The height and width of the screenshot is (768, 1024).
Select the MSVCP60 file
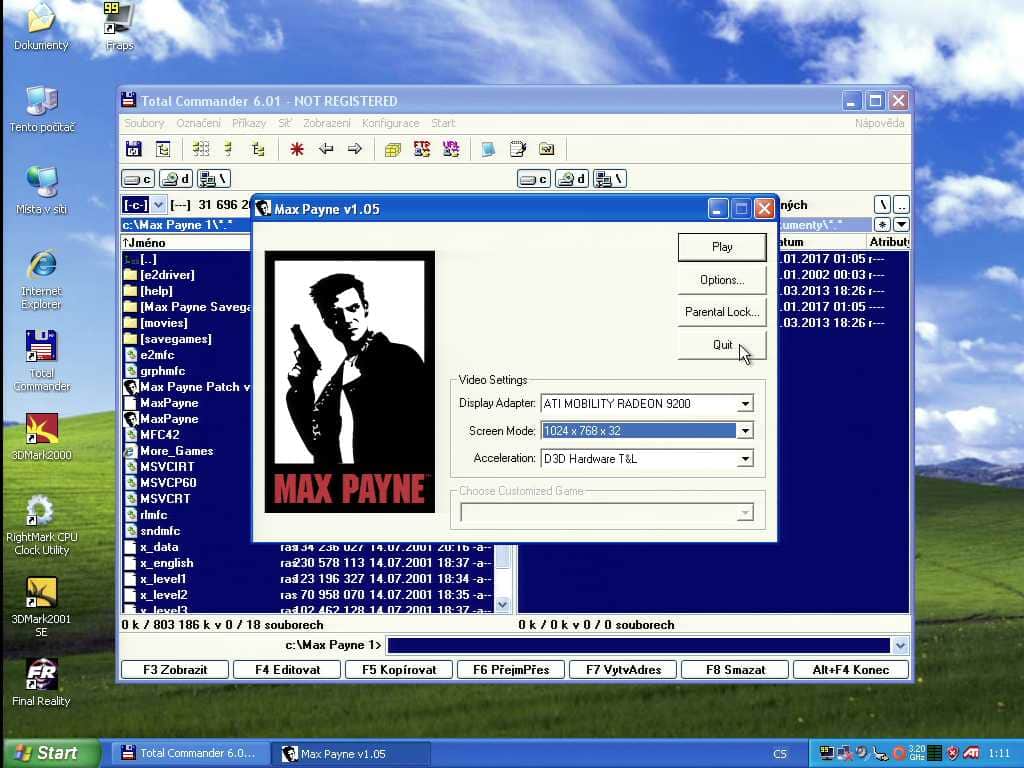pos(168,483)
